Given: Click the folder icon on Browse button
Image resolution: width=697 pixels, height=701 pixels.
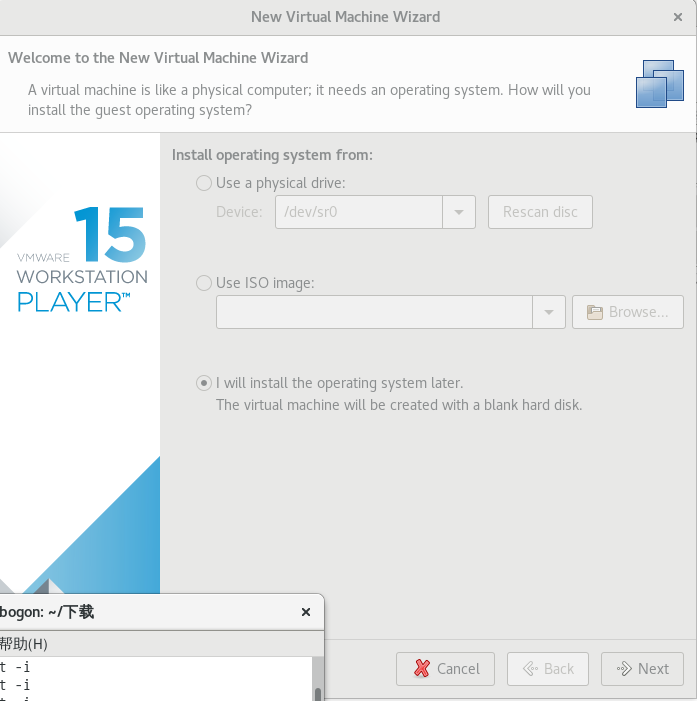Looking at the screenshot, I should pyautogui.click(x=595, y=312).
